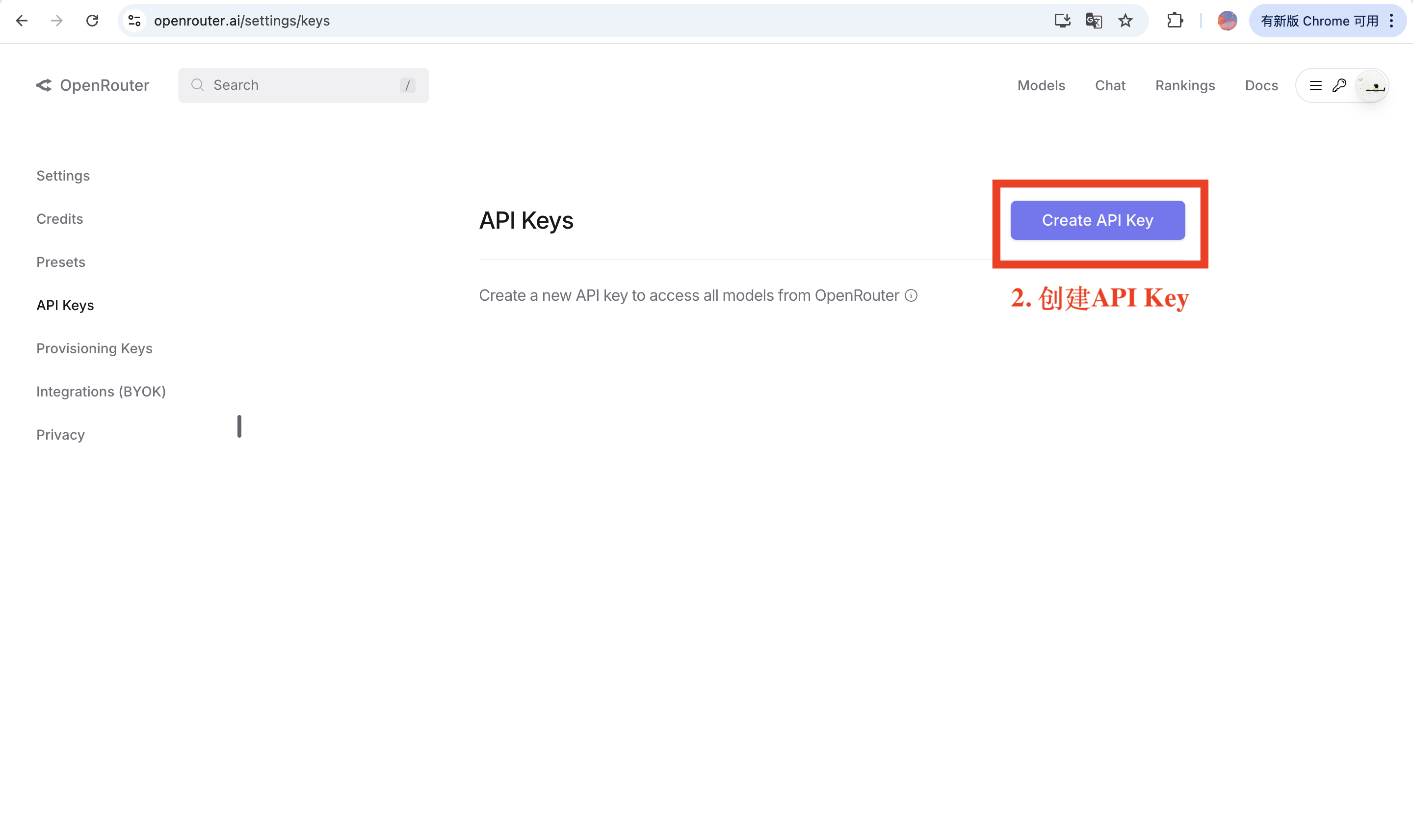Open the hamburger menu in the top-right

click(1316, 85)
